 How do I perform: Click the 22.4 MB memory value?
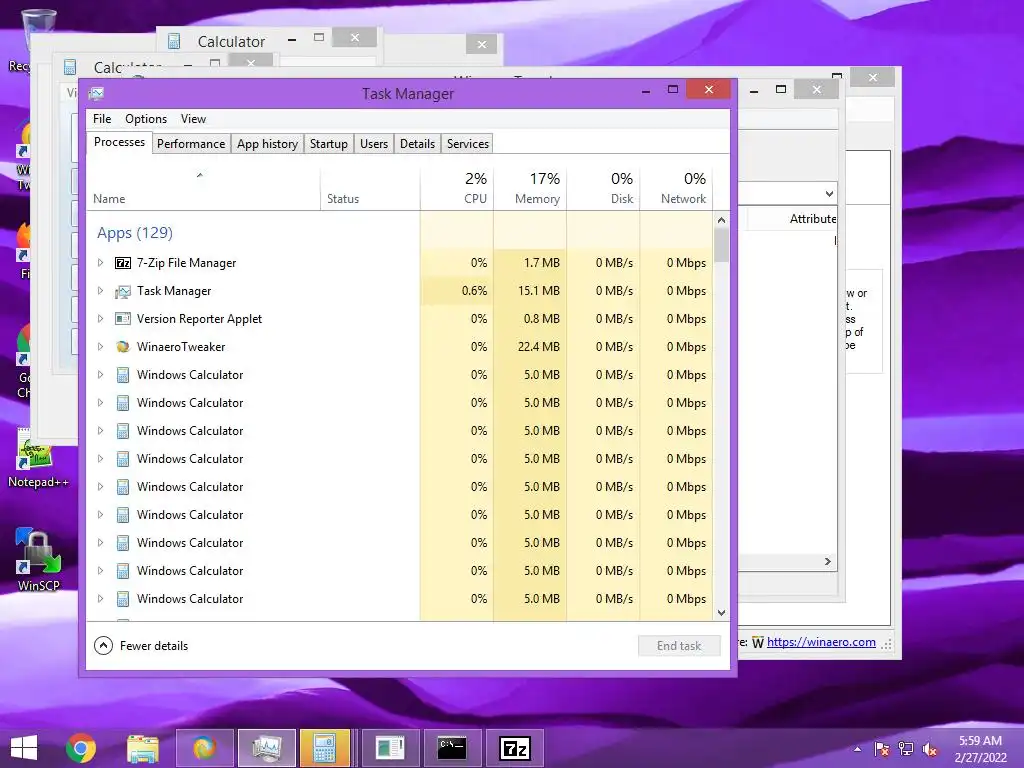pos(539,347)
